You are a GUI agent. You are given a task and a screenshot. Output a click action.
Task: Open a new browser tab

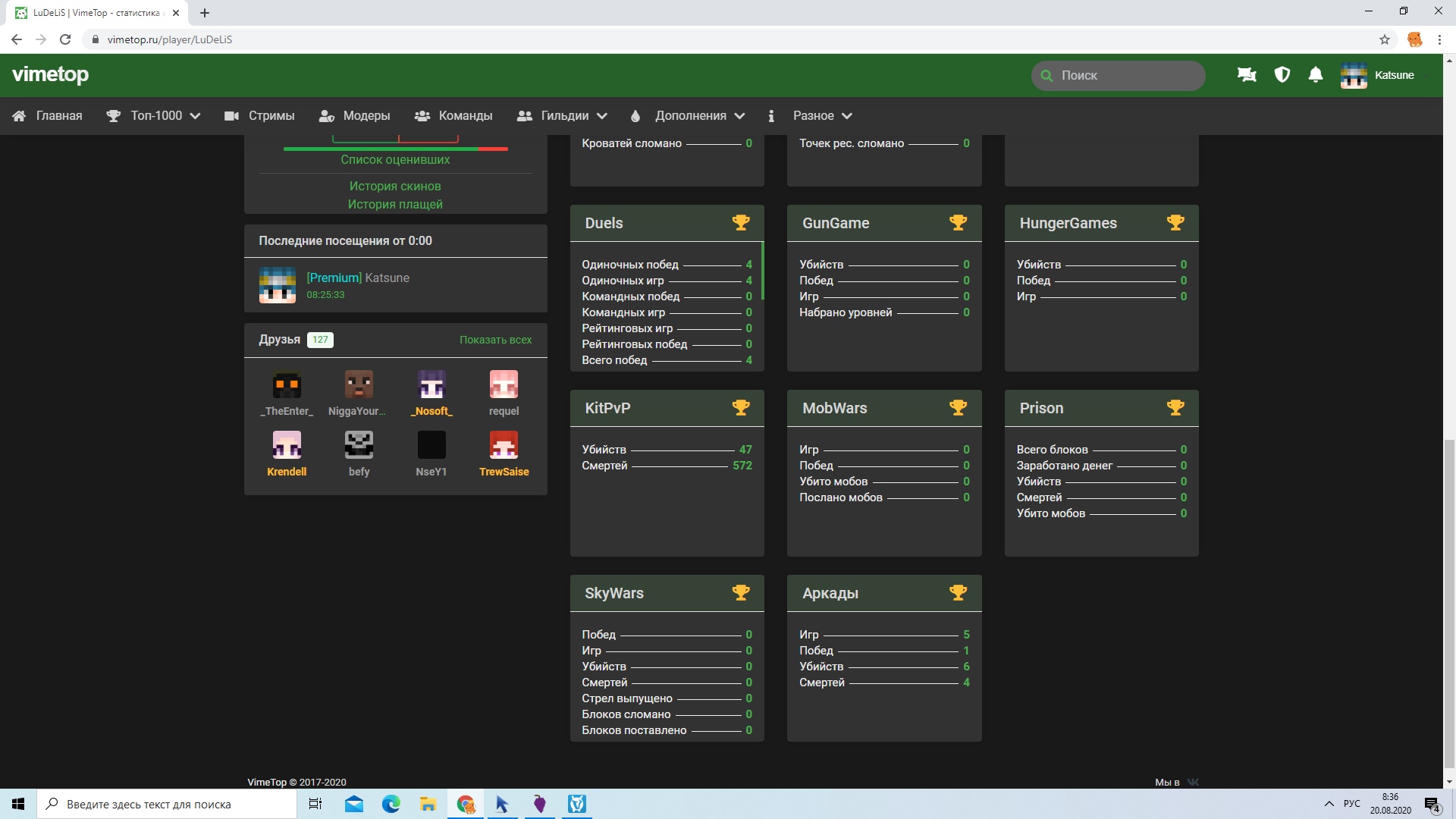(x=205, y=13)
